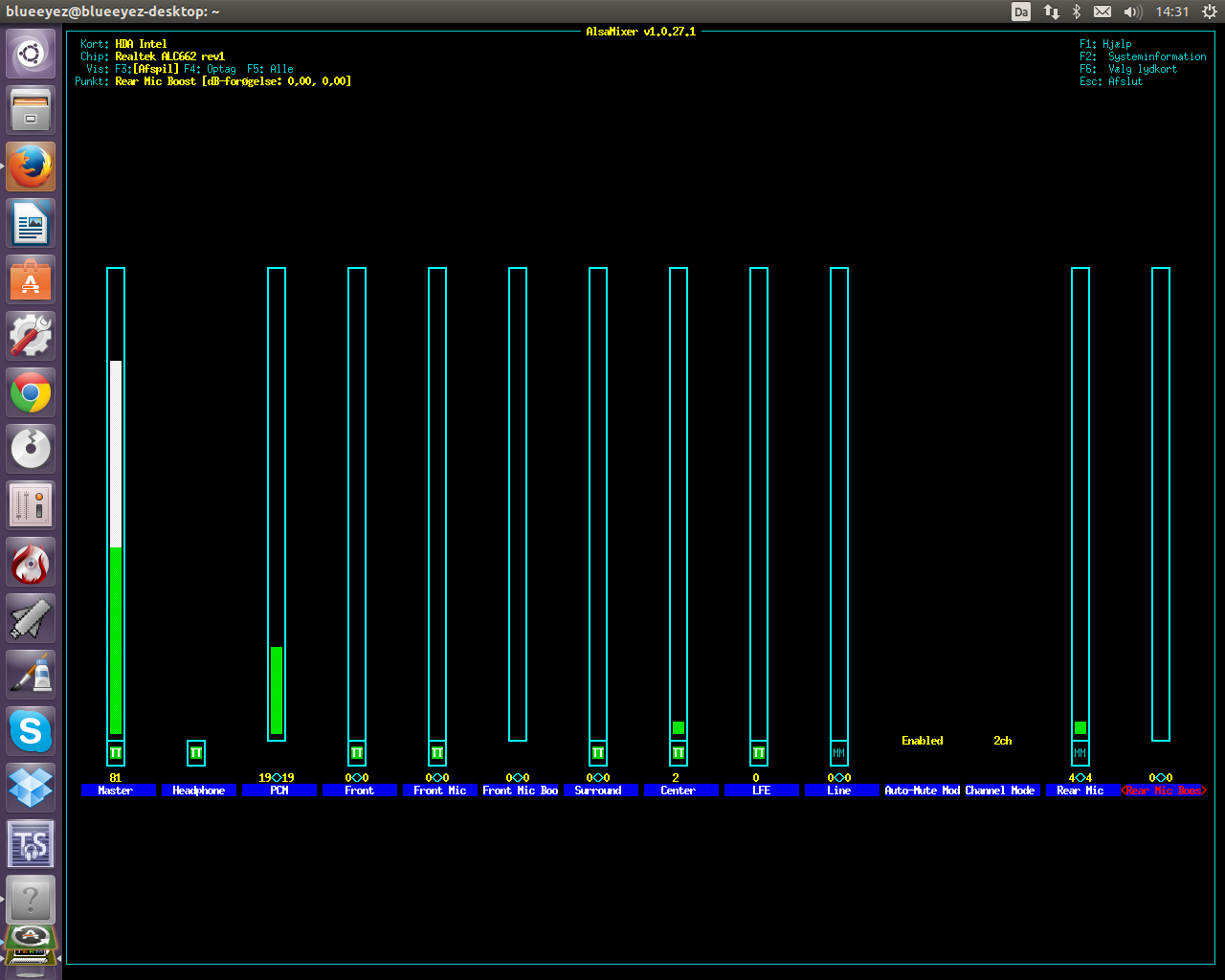Select the Headphone channel label
This screenshot has width=1225, height=980.
[199, 791]
